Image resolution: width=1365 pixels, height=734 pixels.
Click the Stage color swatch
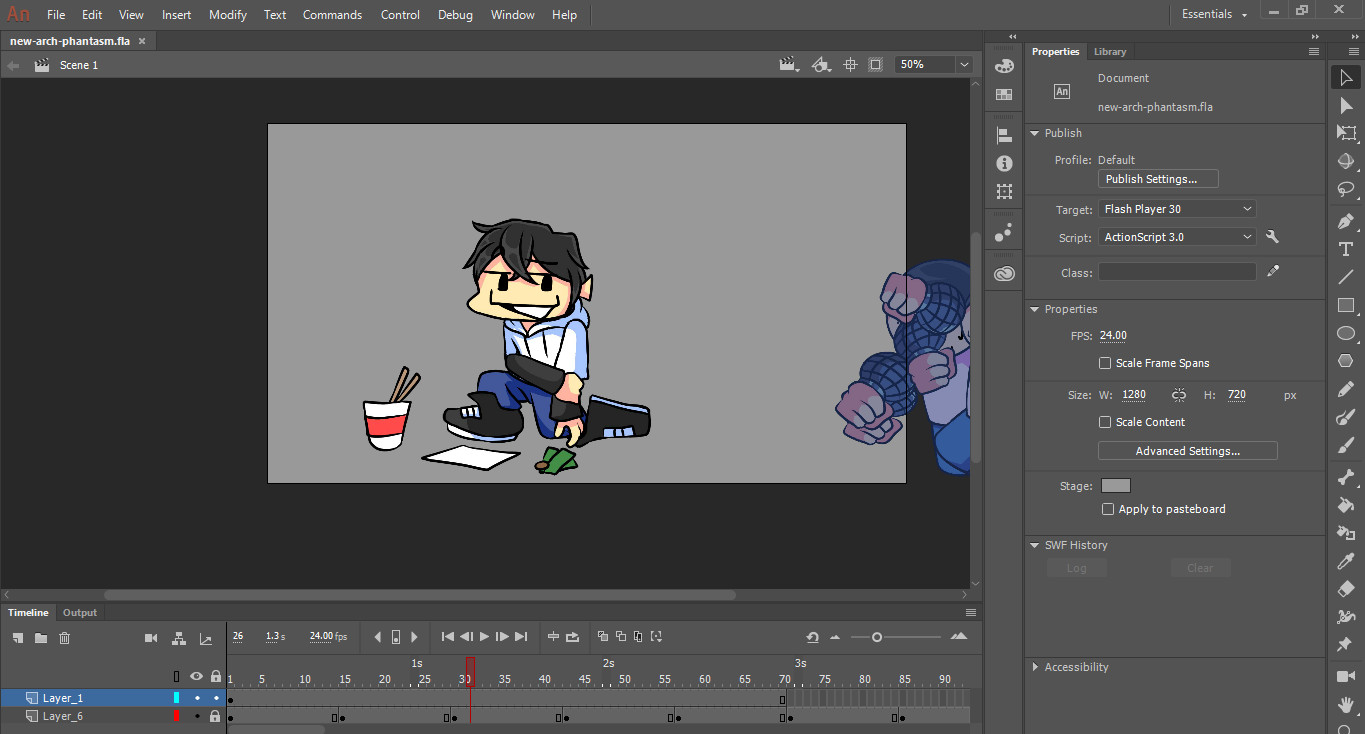(x=1115, y=486)
